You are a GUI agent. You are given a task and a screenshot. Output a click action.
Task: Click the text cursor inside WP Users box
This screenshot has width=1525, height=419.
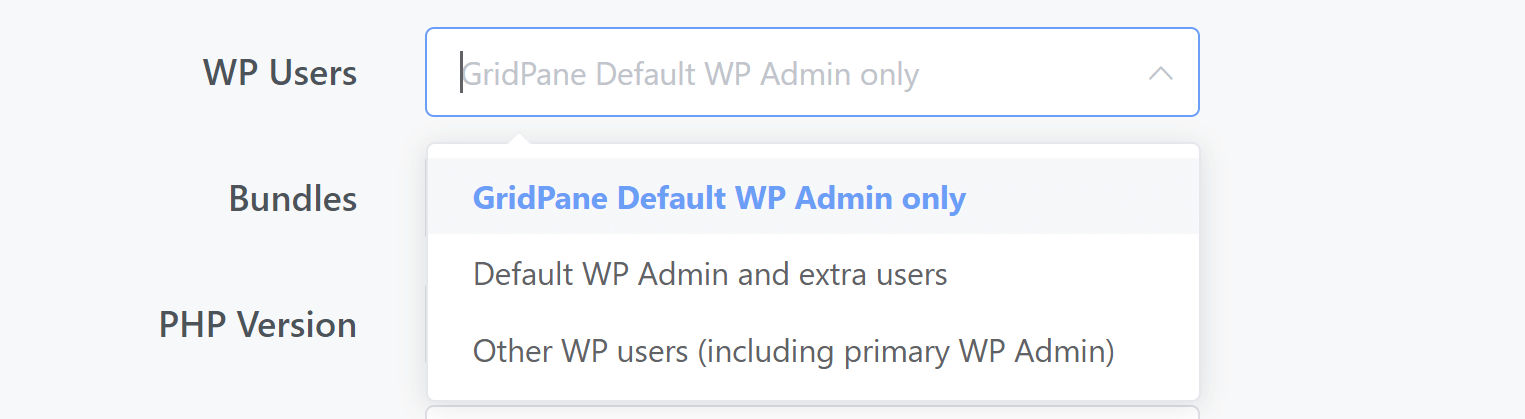461,73
